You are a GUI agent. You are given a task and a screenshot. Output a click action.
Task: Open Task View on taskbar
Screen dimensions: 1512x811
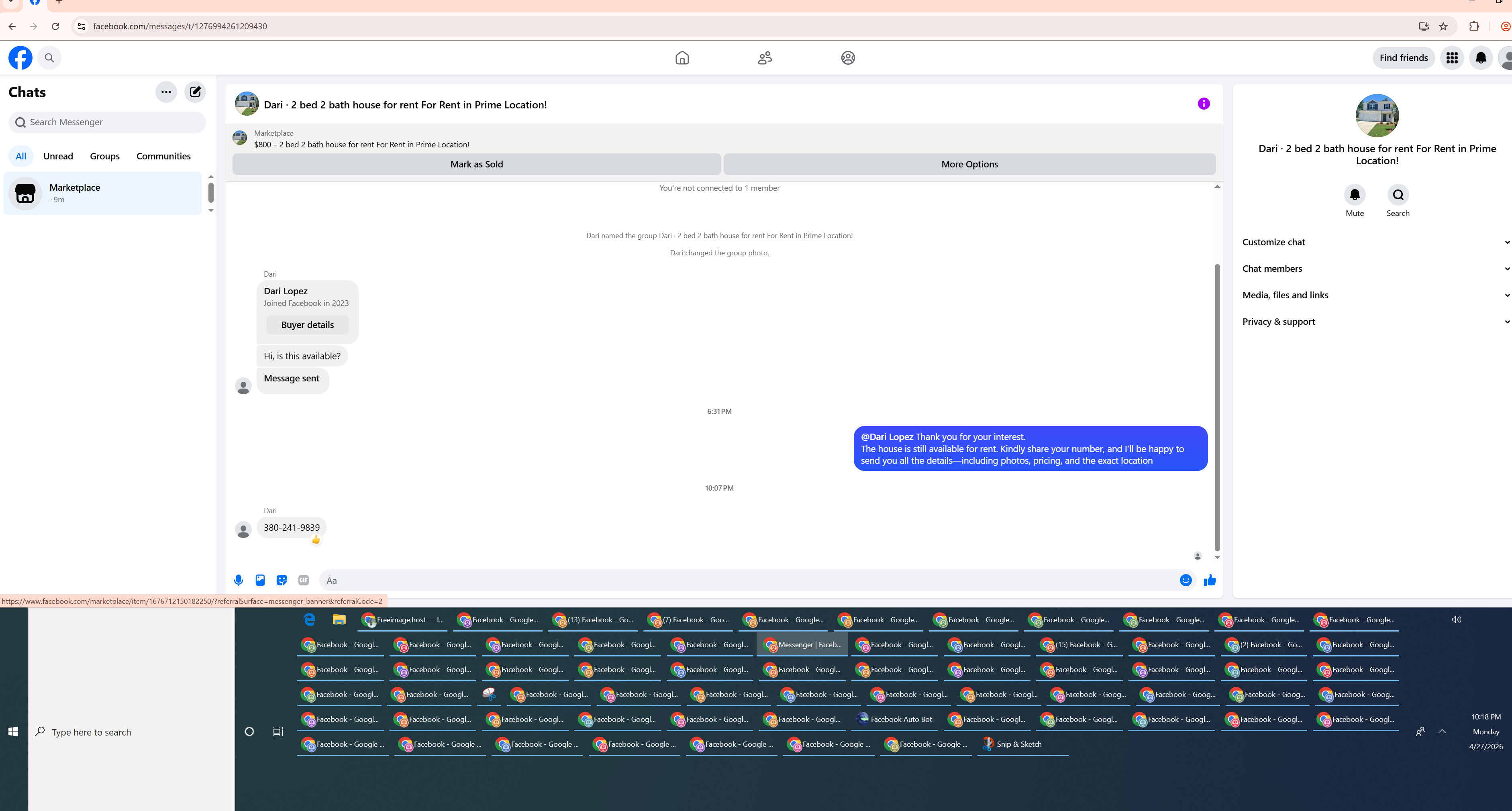pyautogui.click(x=278, y=731)
